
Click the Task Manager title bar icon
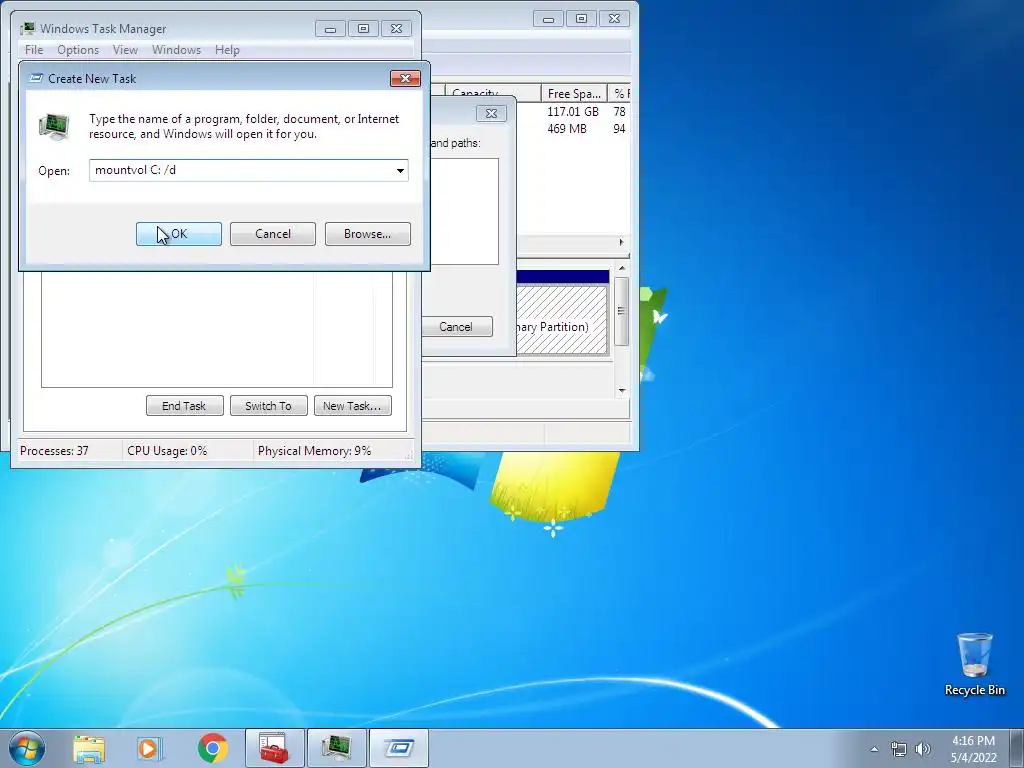pyautogui.click(x=27, y=29)
